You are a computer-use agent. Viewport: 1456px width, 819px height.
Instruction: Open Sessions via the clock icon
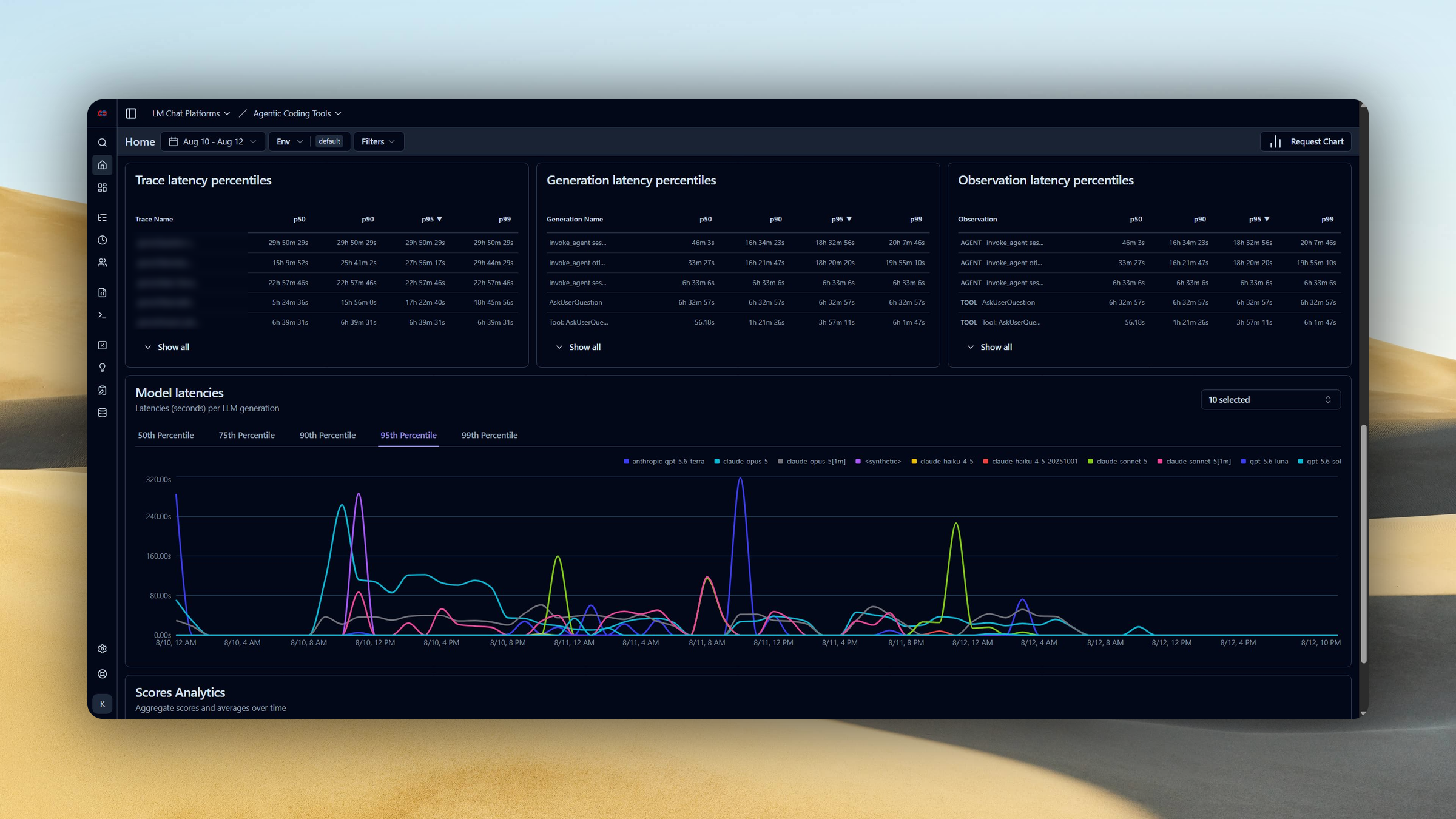click(103, 240)
